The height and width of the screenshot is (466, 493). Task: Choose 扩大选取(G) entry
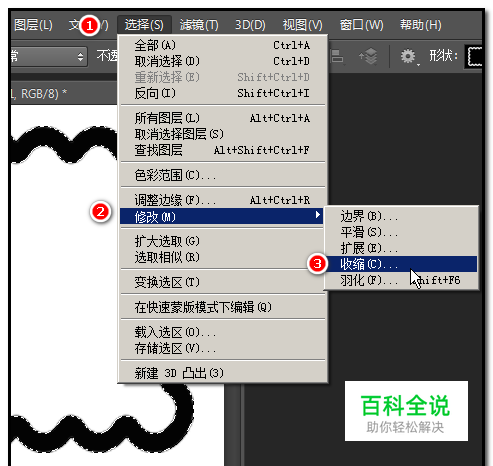222,241
